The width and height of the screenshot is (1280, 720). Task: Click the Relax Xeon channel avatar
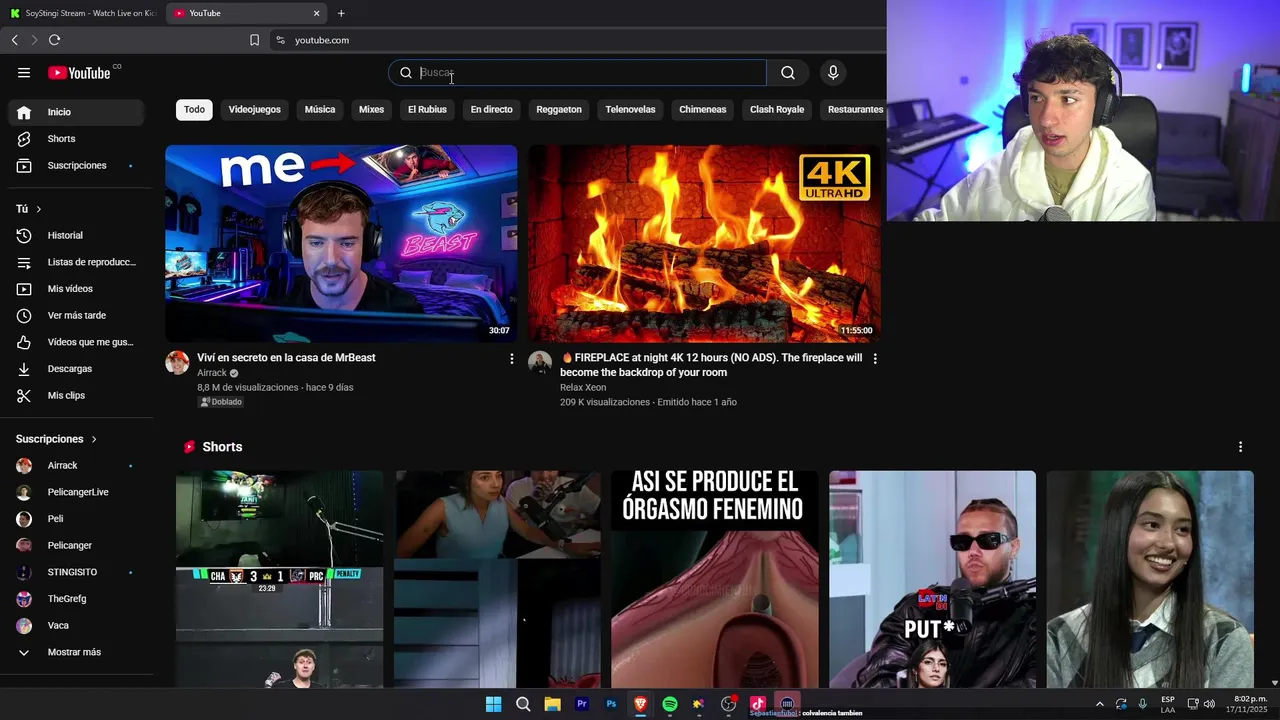pyautogui.click(x=540, y=362)
